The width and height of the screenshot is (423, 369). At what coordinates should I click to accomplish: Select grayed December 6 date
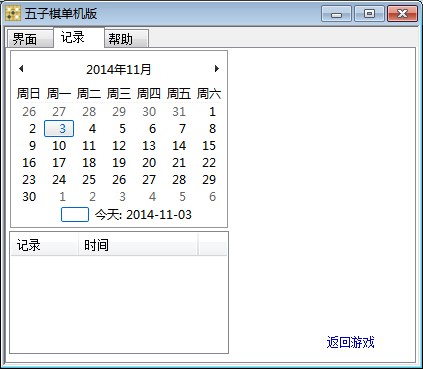pyautogui.click(x=212, y=197)
